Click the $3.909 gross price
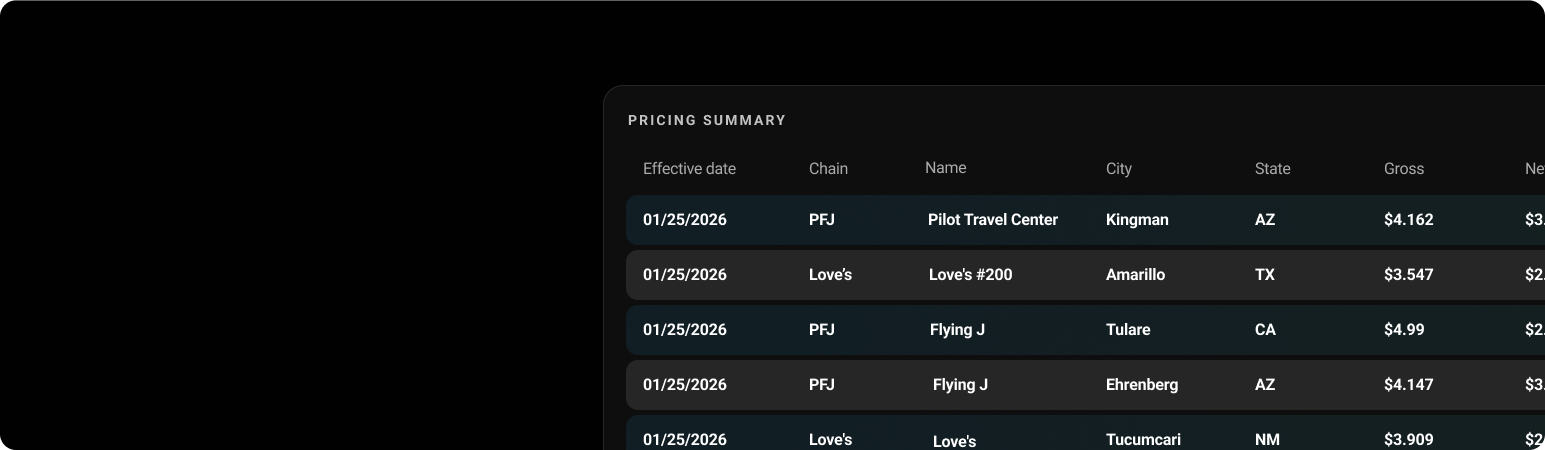The height and width of the screenshot is (450, 1545). point(1408,440)
